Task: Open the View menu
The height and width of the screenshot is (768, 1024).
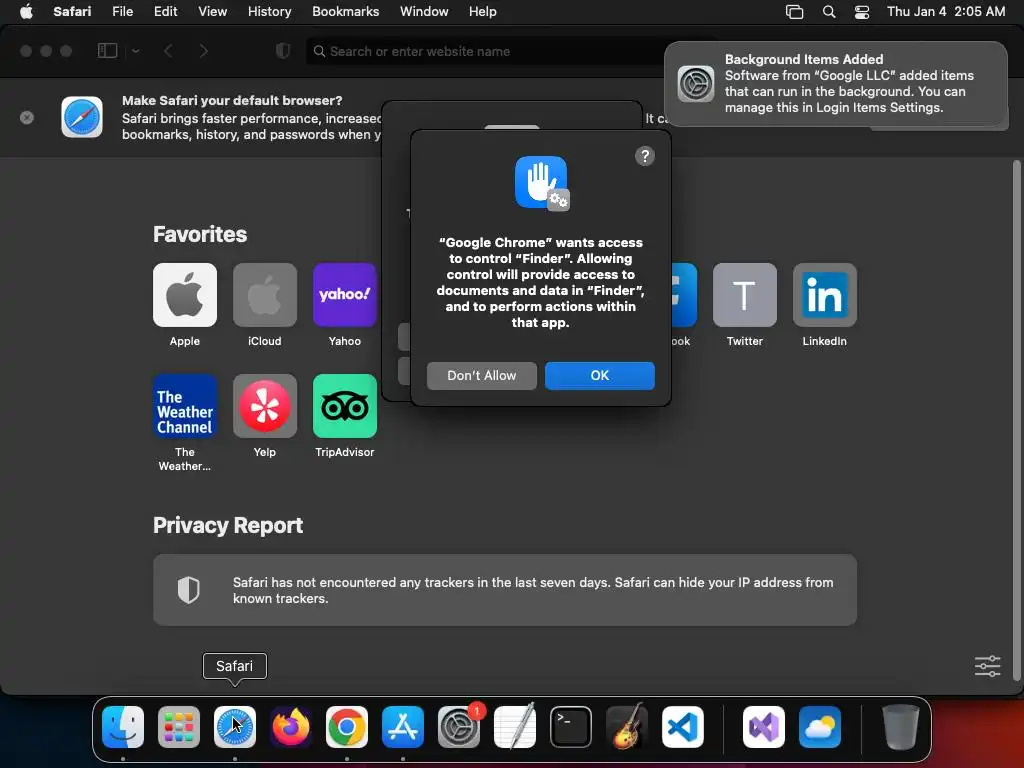Action: (x=212, y=11)
